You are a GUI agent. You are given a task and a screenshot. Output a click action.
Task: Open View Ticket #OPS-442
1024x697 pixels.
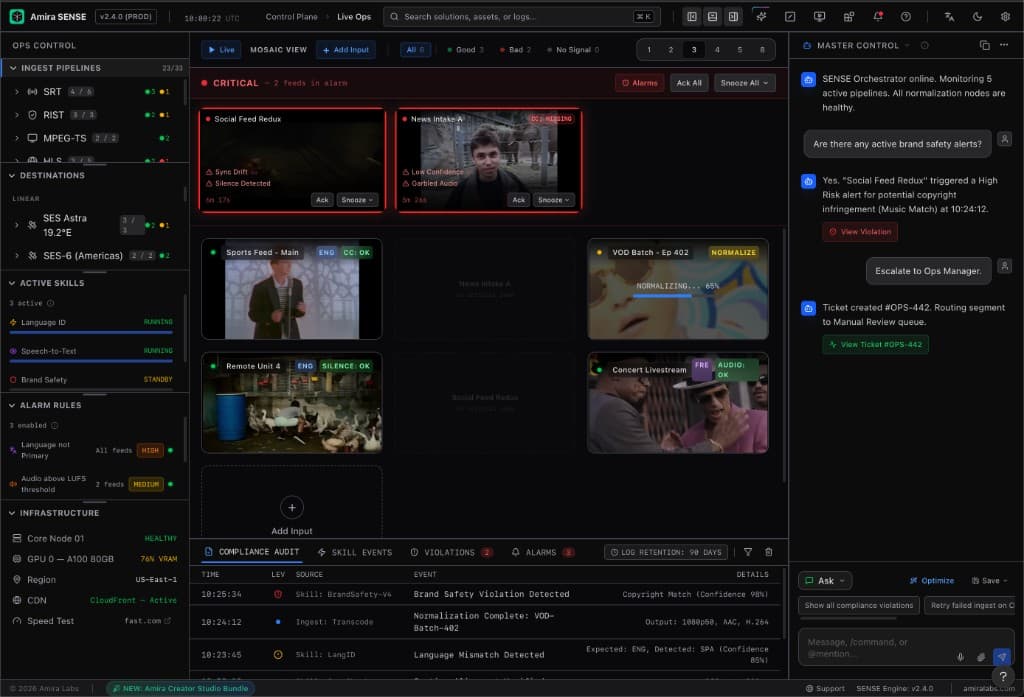(x=875, y=344)
